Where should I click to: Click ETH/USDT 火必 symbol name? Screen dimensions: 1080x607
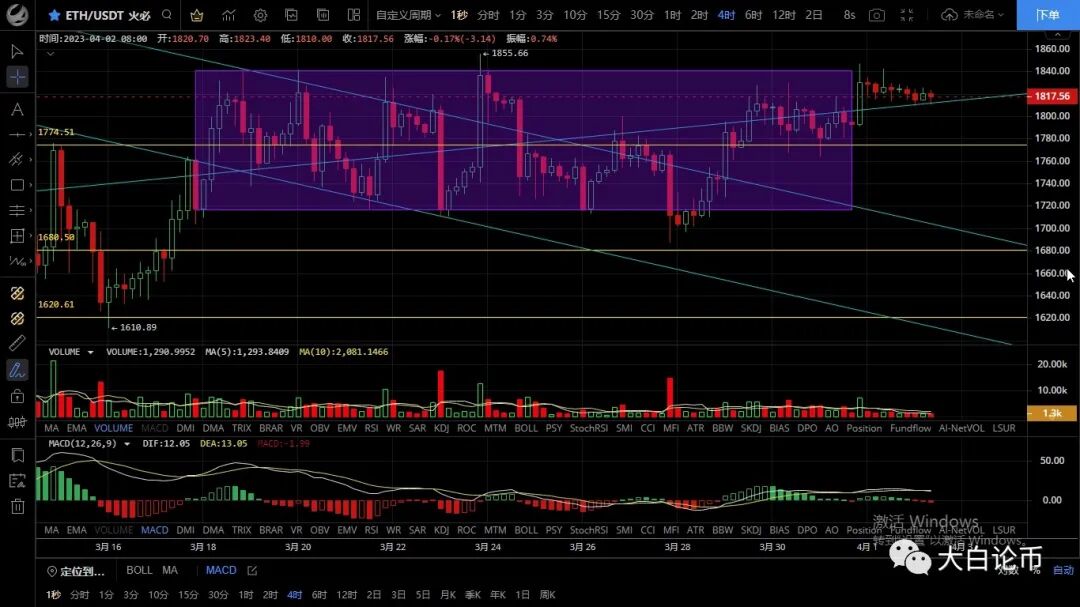pos(108,14)
